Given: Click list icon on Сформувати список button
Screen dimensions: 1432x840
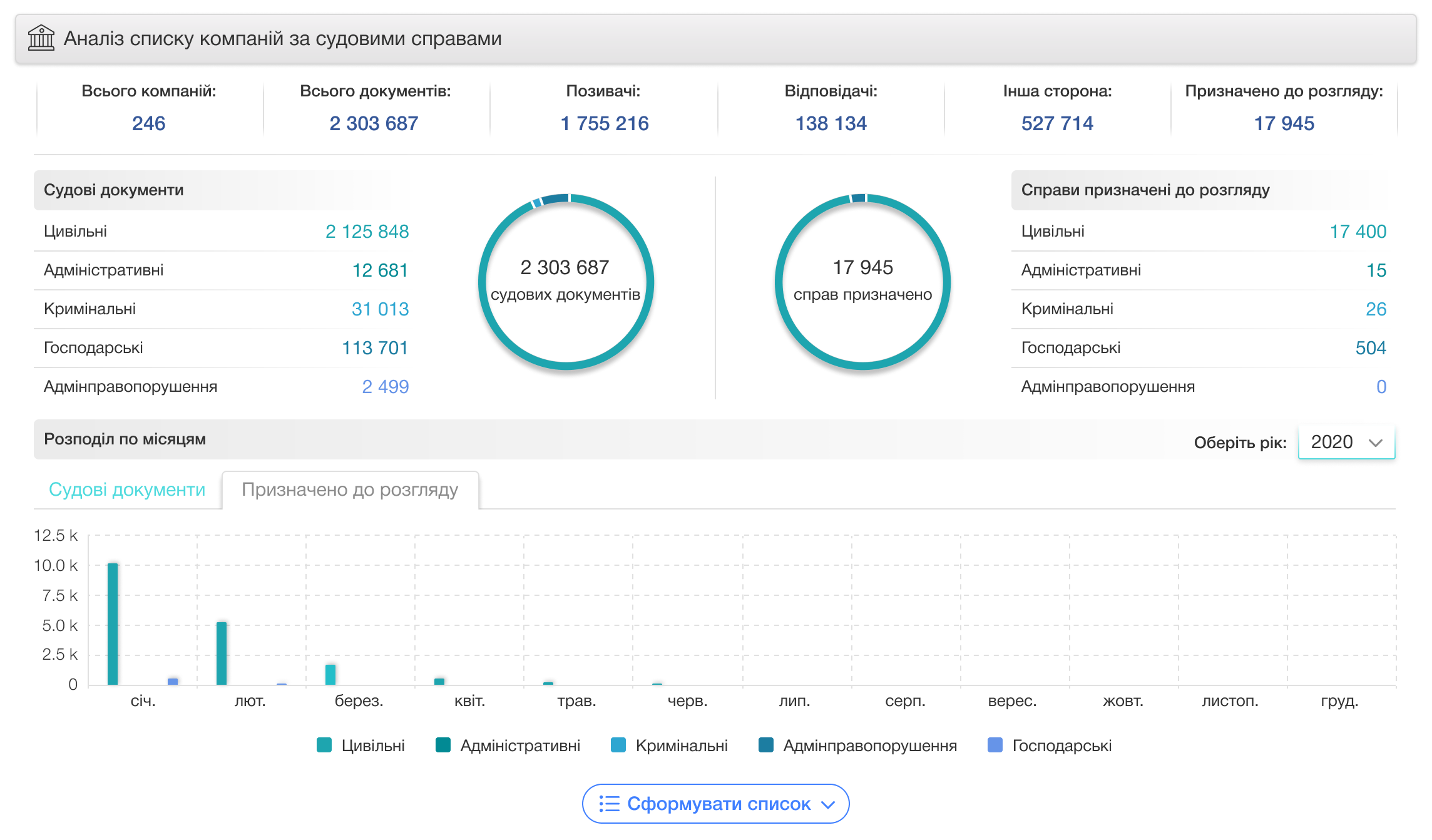Looking at the screenshot, I should pos(608,804).
